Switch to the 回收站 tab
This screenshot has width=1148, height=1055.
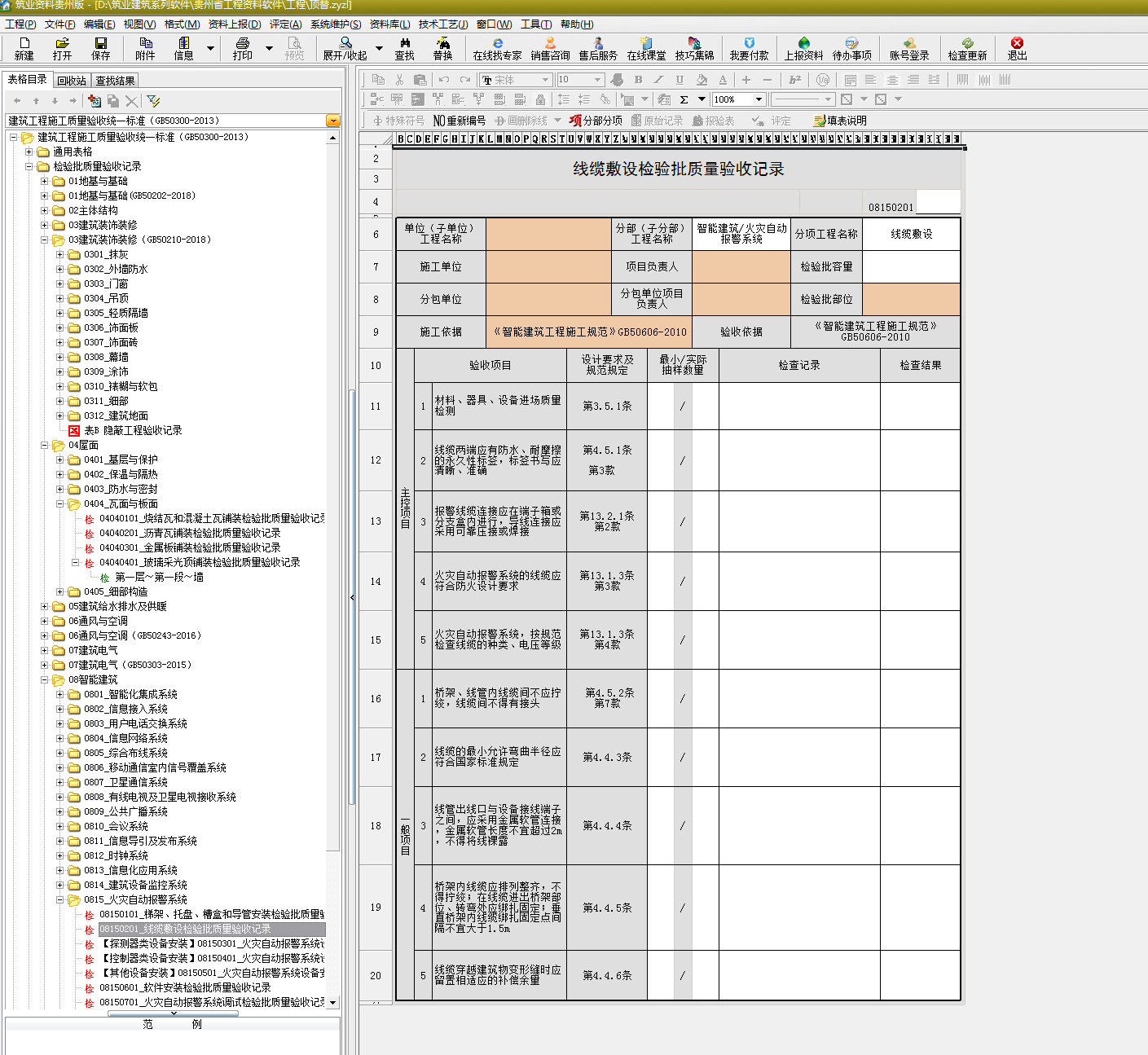pos(72,81)
